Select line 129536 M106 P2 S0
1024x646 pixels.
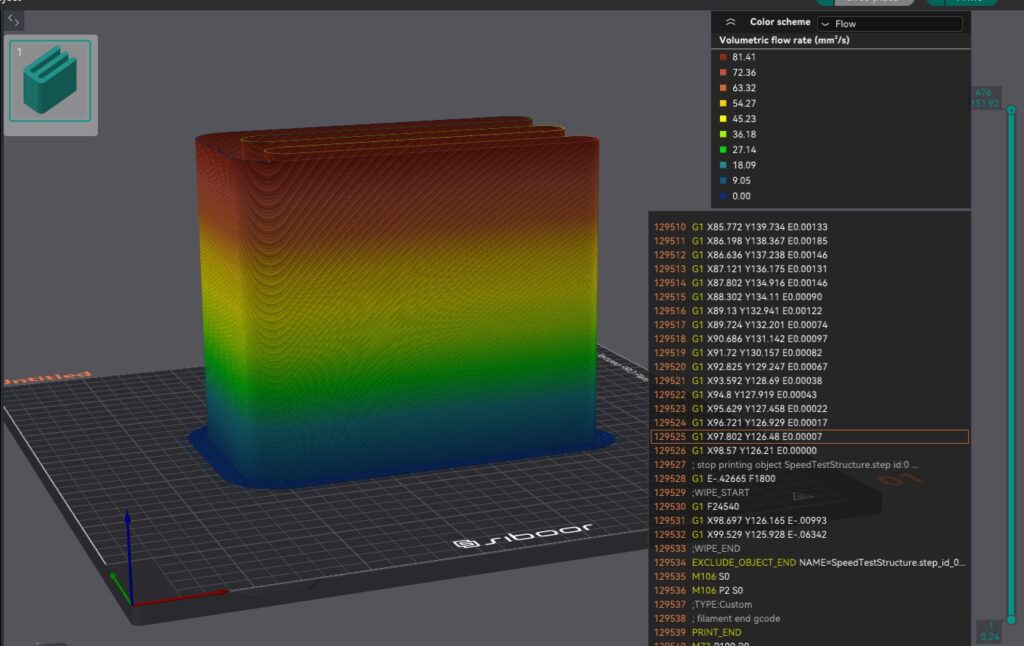[x=810, y=590]
